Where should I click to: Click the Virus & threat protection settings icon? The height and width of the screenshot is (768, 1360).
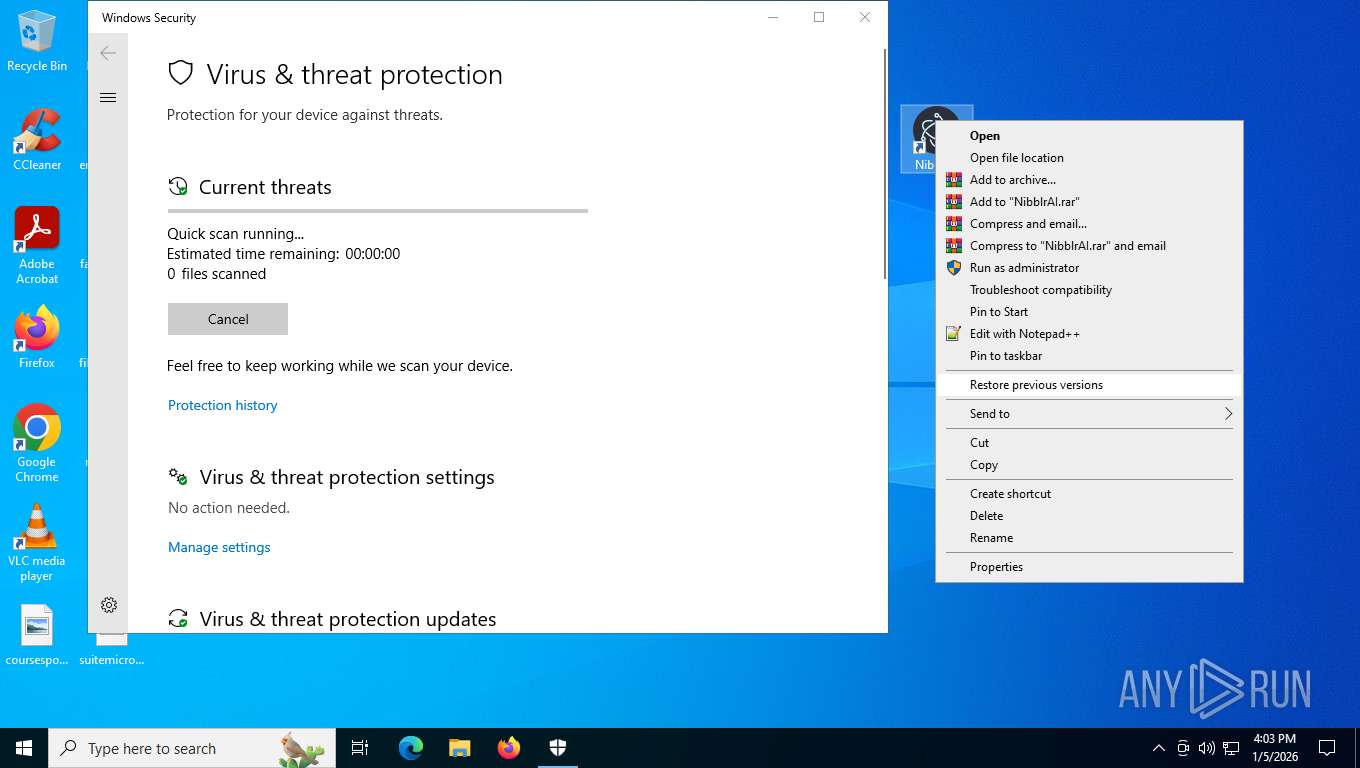(178, 477)
